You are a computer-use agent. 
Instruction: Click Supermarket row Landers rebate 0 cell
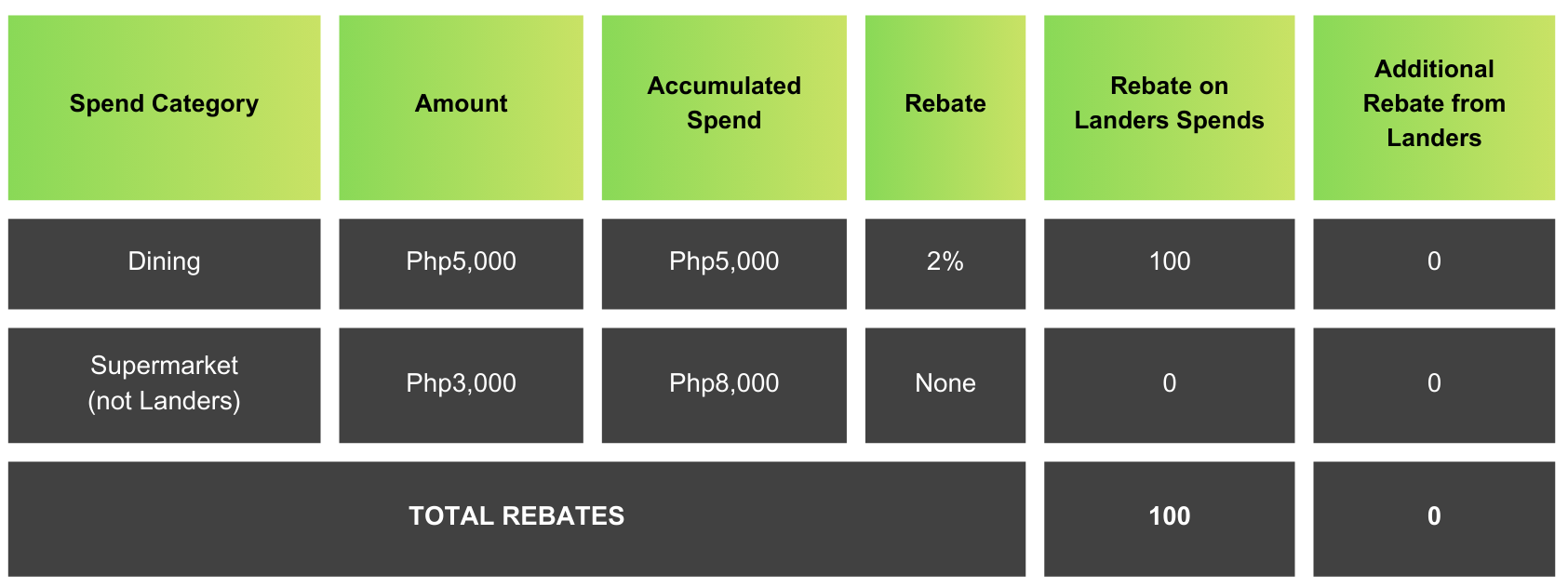1169,383
